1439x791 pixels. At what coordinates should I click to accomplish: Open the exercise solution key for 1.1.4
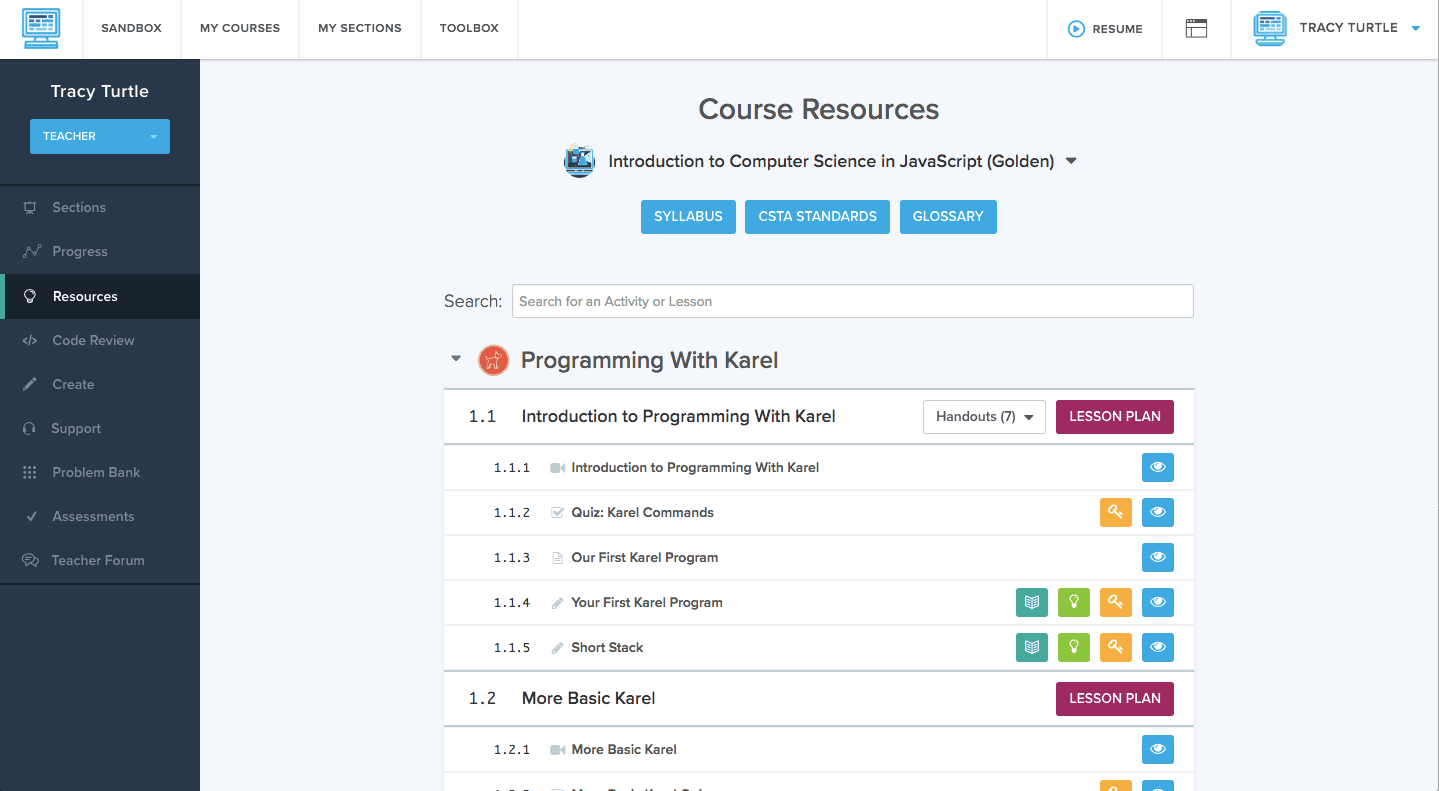pos(1115,602)
